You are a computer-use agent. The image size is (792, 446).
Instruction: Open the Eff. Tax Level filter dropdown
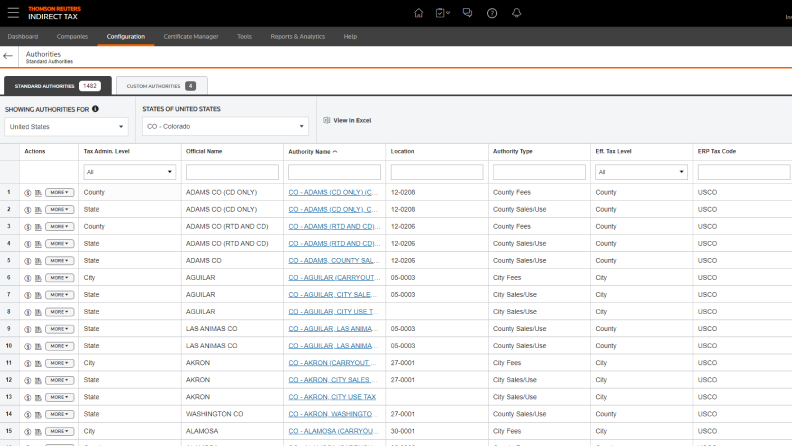click(640, 172)
